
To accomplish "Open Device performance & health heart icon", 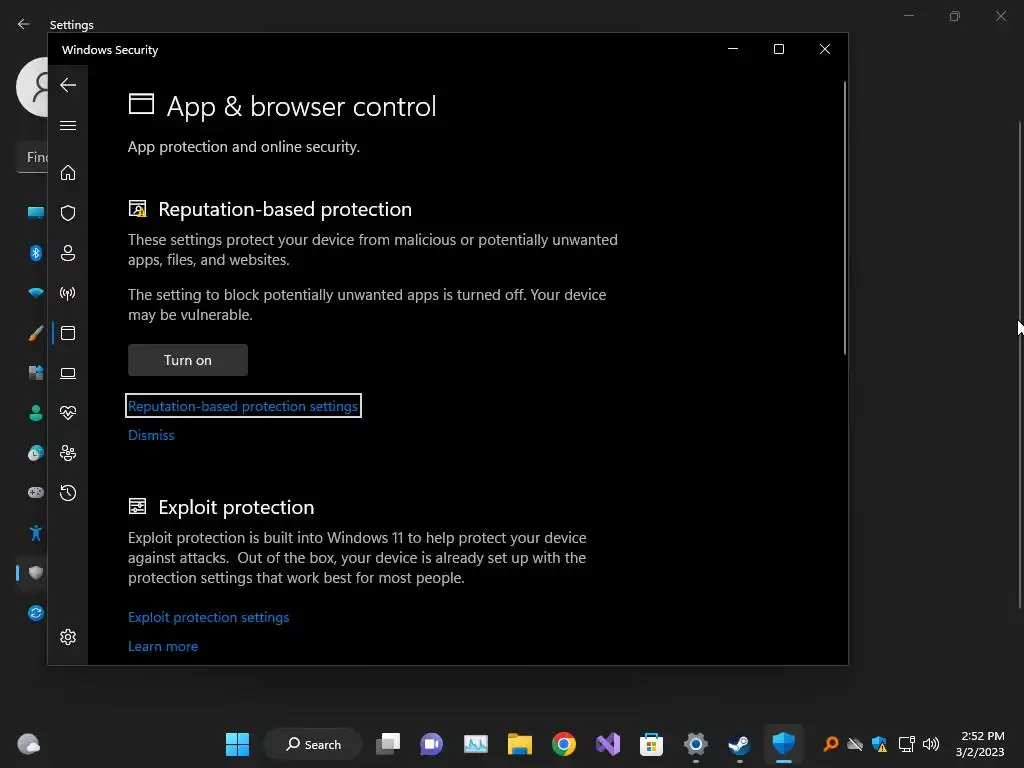I will (68, 413).
